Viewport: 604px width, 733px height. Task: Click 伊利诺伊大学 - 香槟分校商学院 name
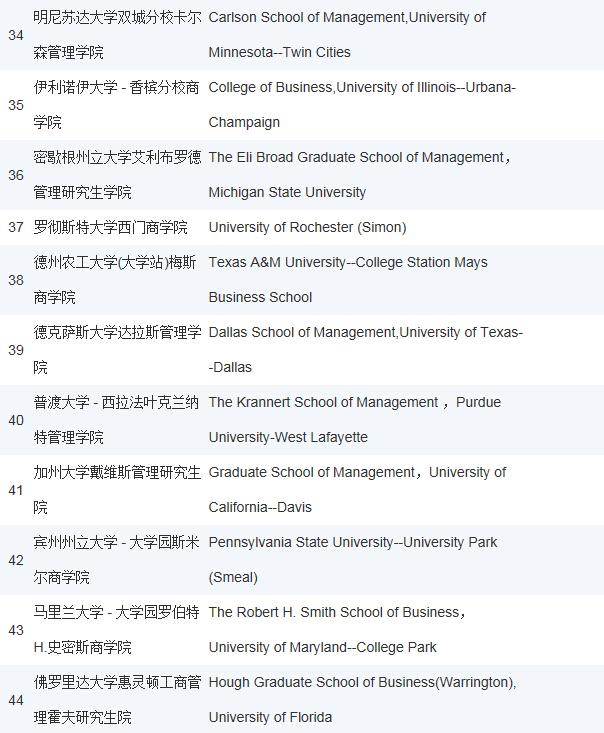coord(116,105)
